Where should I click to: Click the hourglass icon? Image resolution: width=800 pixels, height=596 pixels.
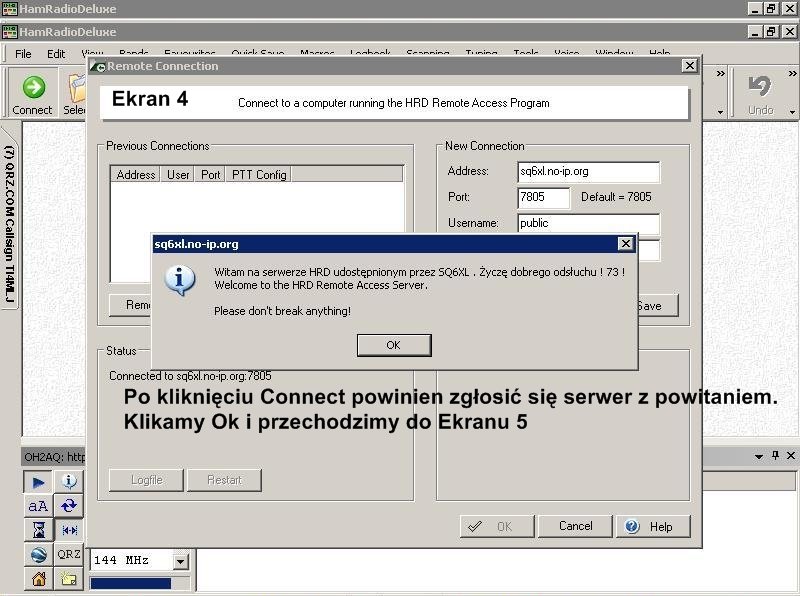(38, 530)
